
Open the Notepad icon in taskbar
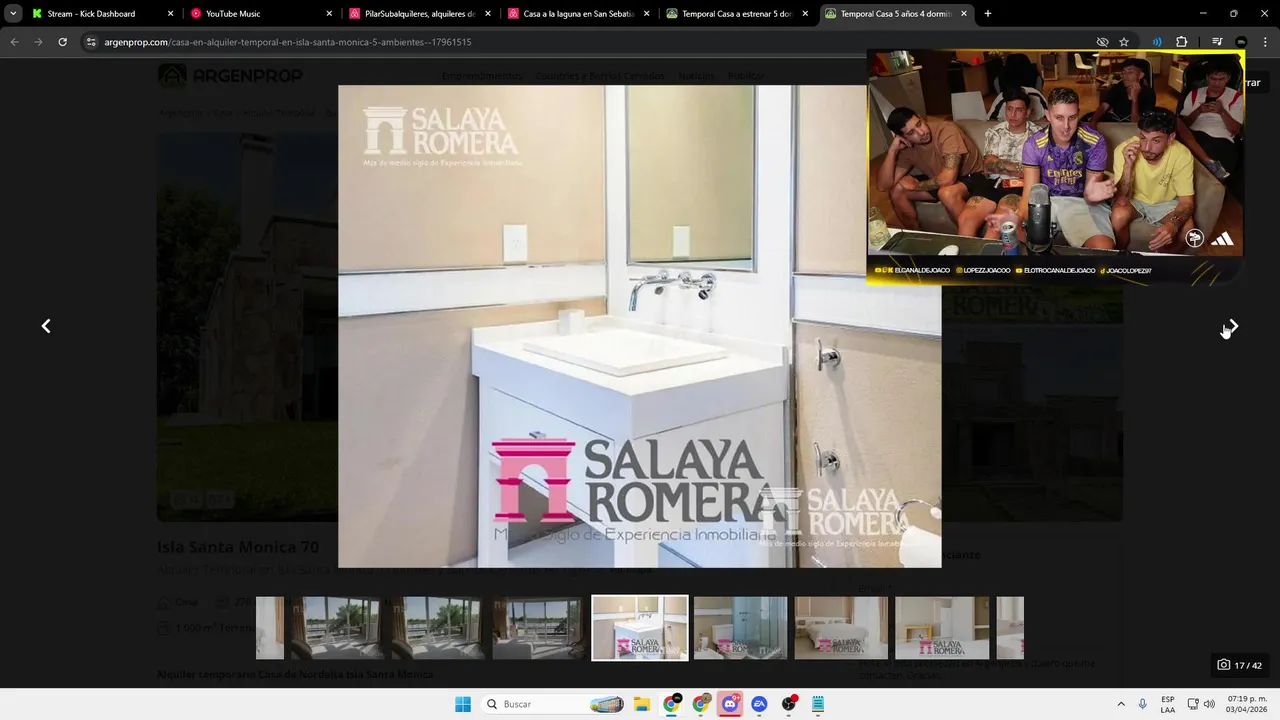[818, 704]
